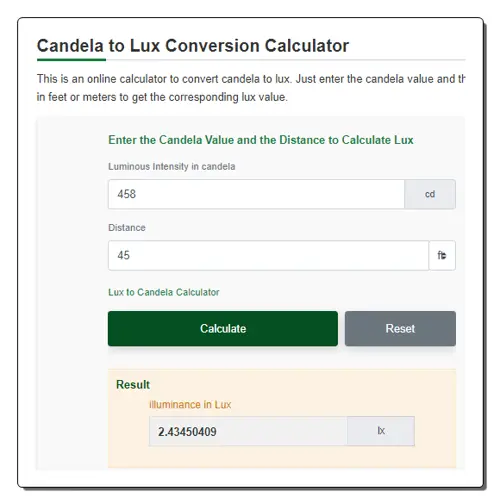500x504 pixels.
Task: Click the Luminous Intensity in candela label
Action: click(172, 166)
